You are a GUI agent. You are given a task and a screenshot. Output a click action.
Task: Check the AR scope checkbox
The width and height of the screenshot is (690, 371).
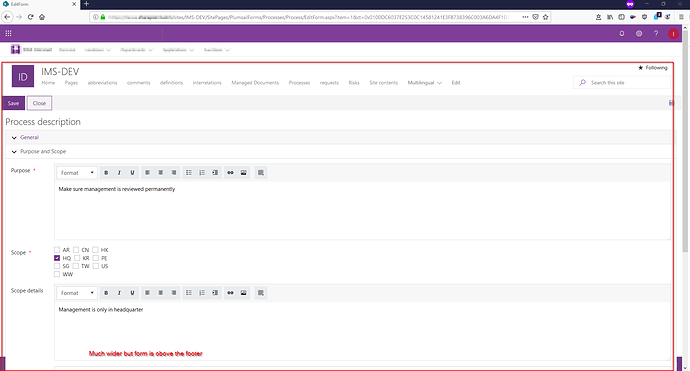pos(57,250)
